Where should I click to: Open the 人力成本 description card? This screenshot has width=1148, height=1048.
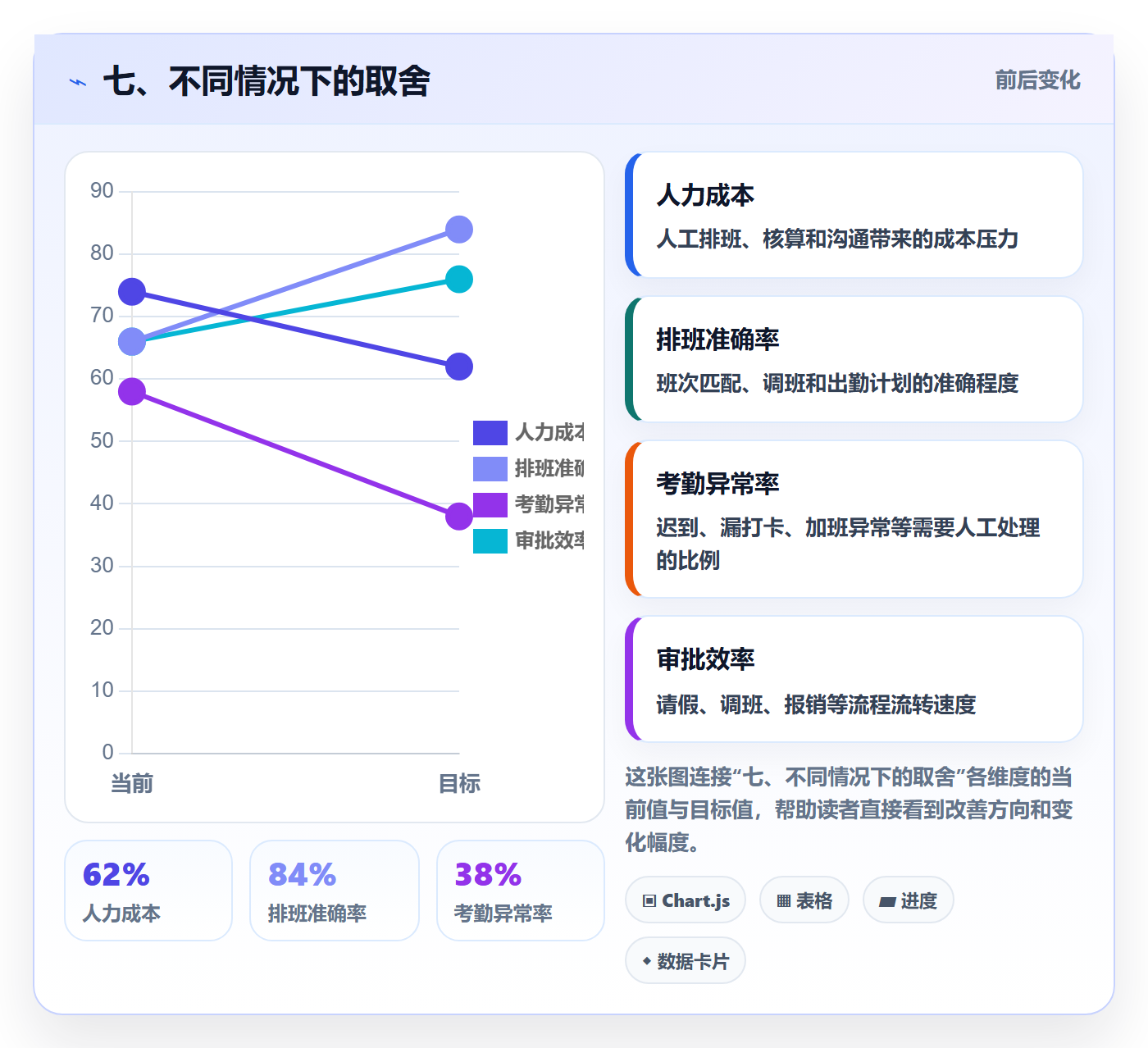click(854, 215)
